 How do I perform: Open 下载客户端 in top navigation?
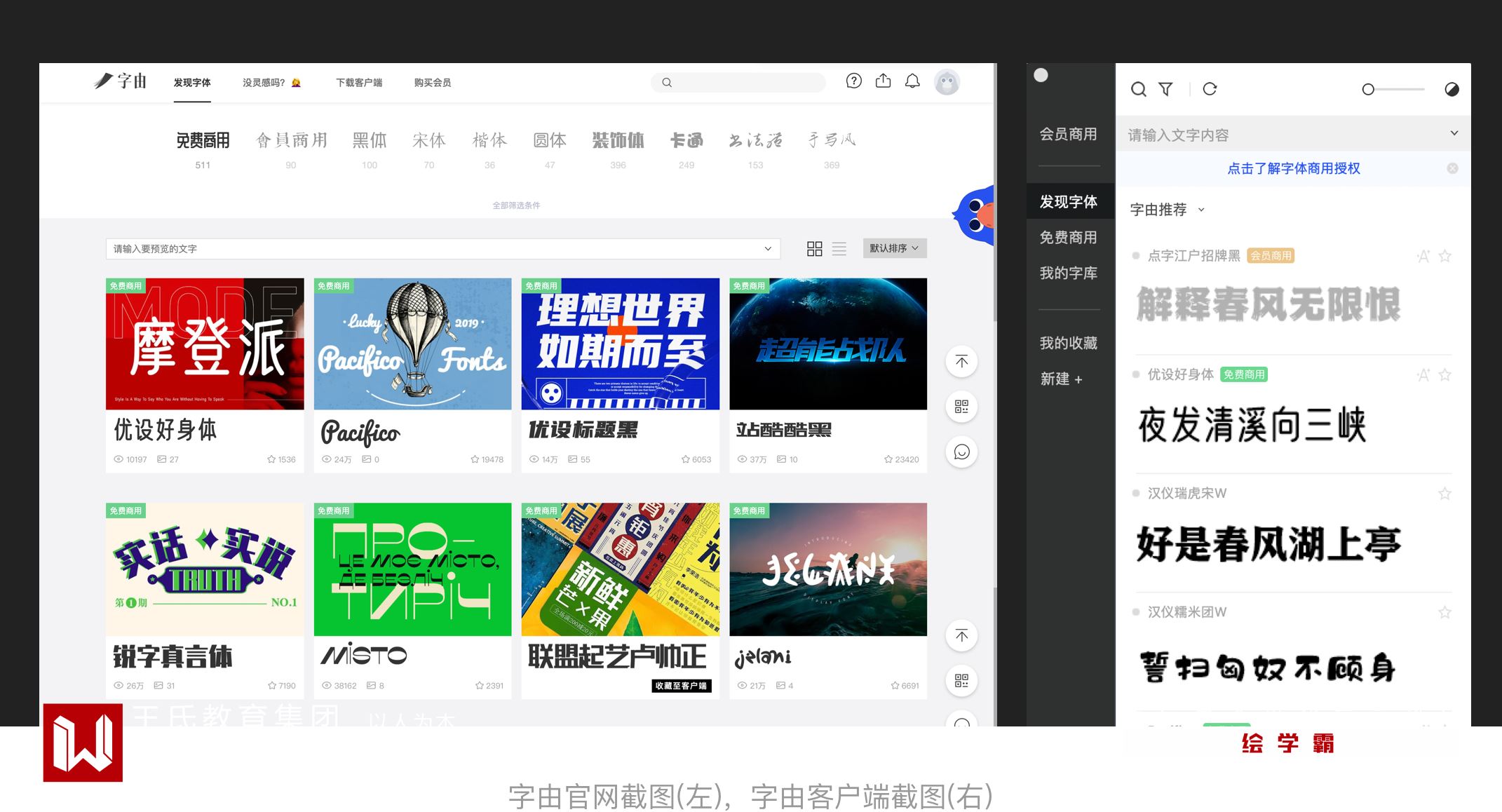pos(359,83)
